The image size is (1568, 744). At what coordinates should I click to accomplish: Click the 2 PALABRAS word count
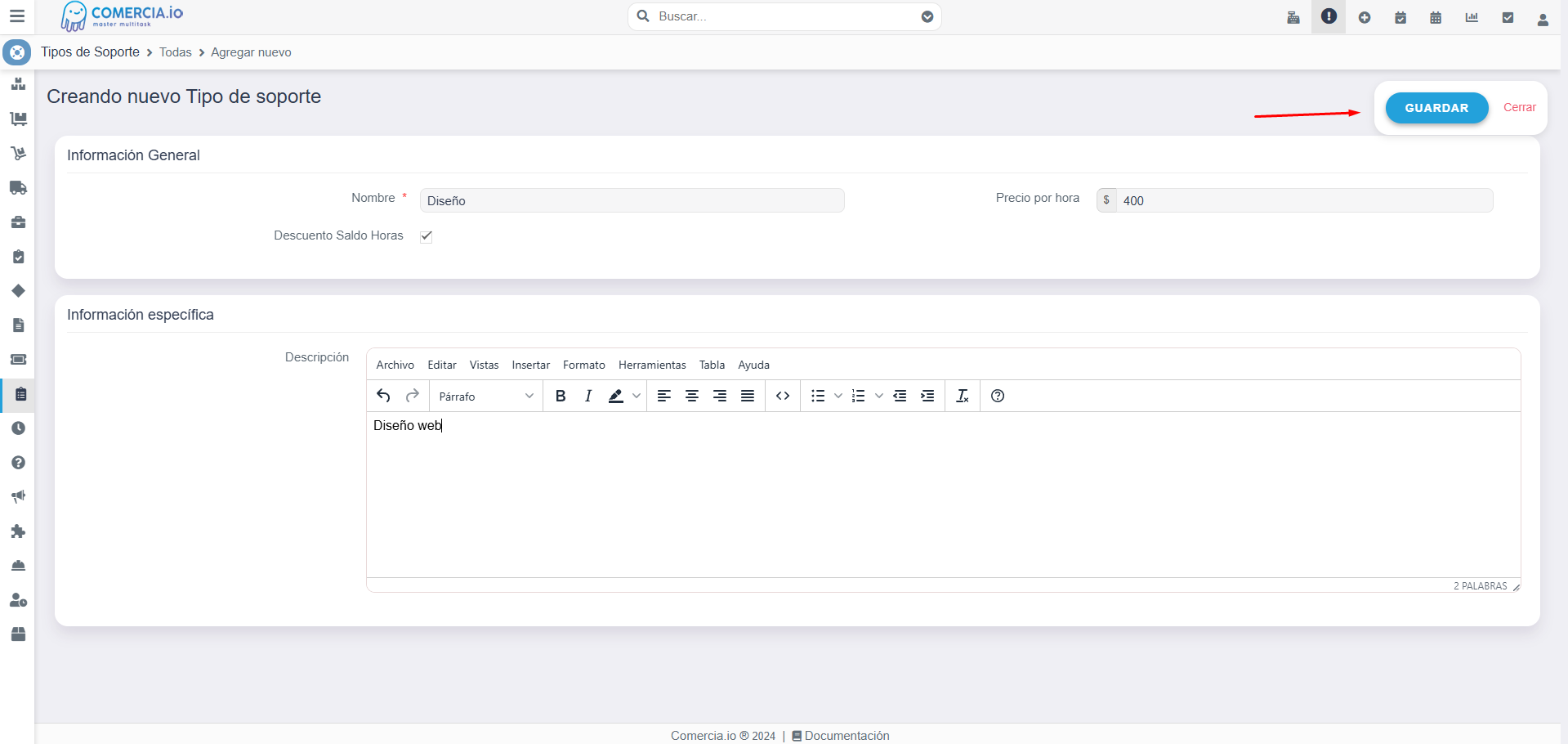click(x=1480, y=586)
